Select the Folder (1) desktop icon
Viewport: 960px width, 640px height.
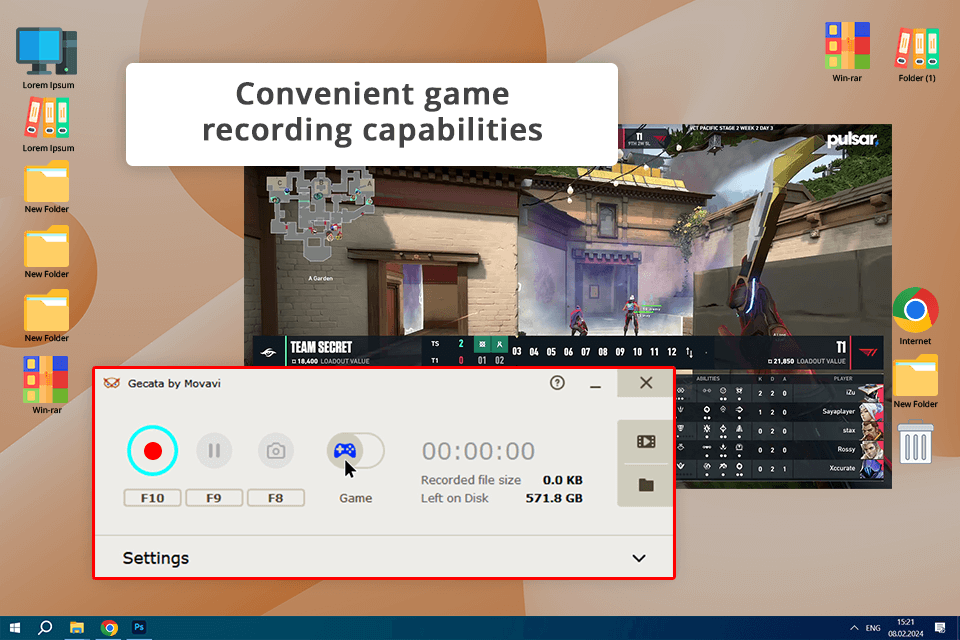[x=917, y=54]
